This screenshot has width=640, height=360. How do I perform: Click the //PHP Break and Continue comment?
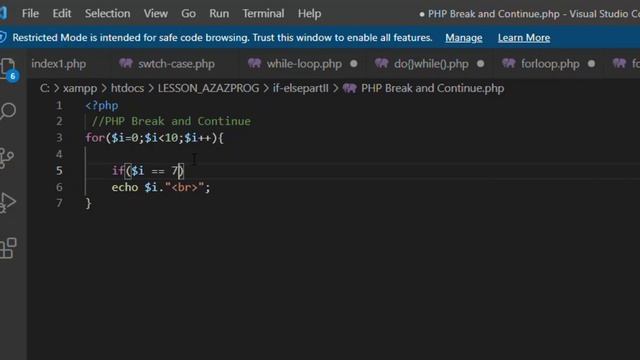click(x=171, y=121)
